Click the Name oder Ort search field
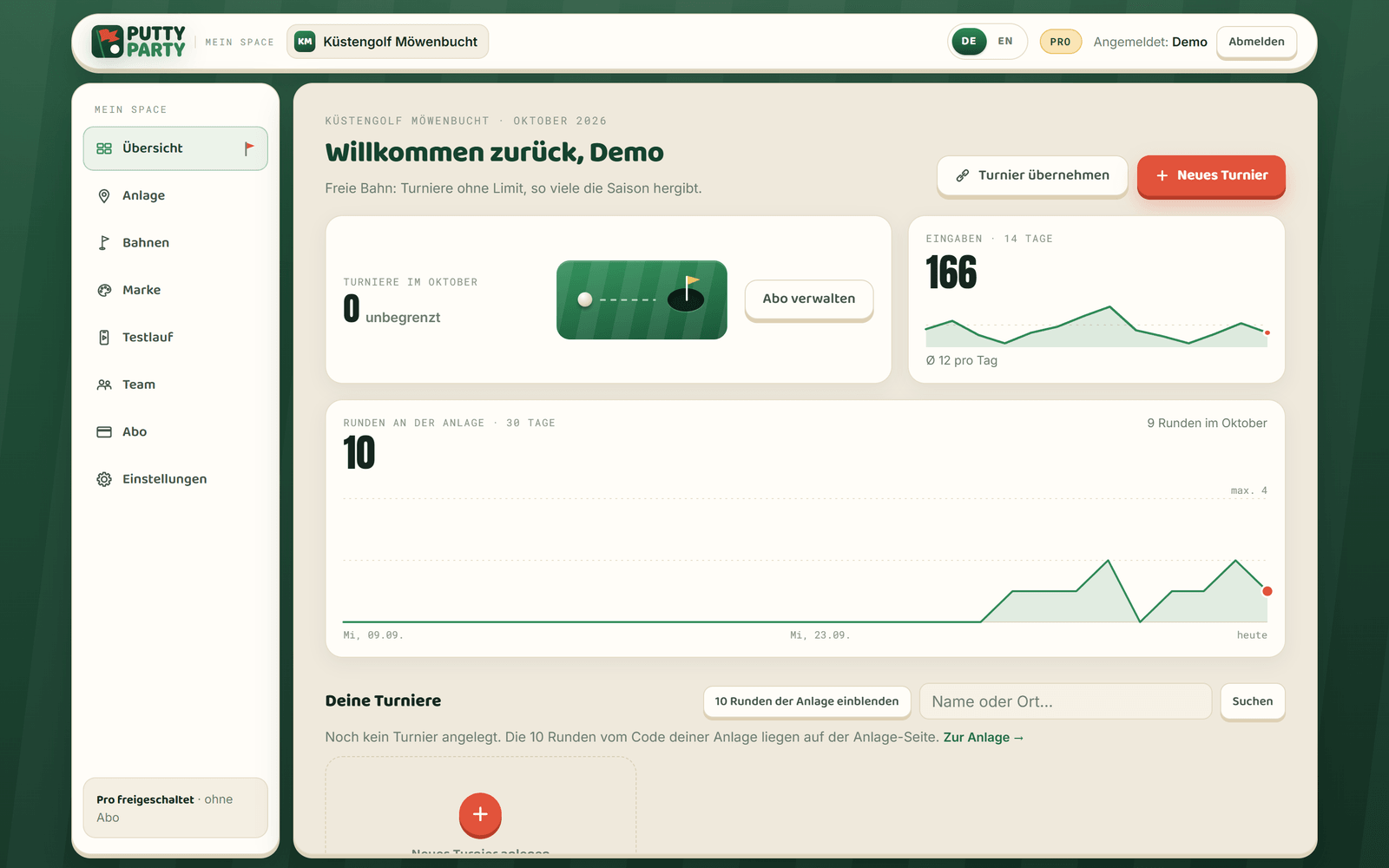The width and height of the screenshot is (1389, 868). coord(1065,701)
